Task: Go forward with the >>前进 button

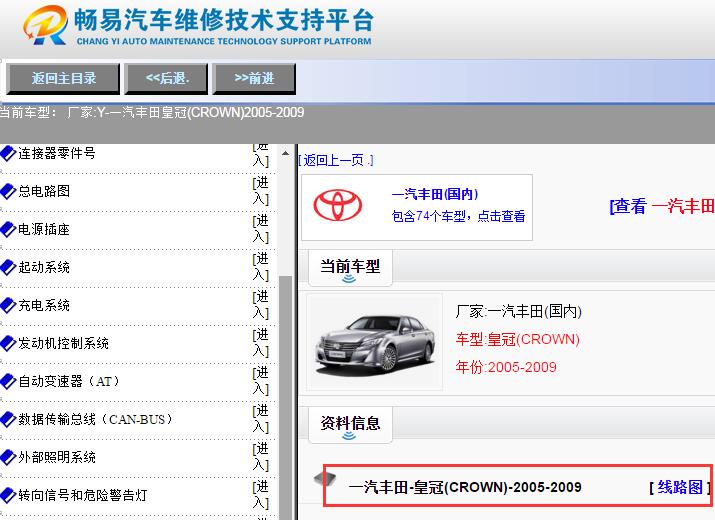Action: tap(254, 79)
